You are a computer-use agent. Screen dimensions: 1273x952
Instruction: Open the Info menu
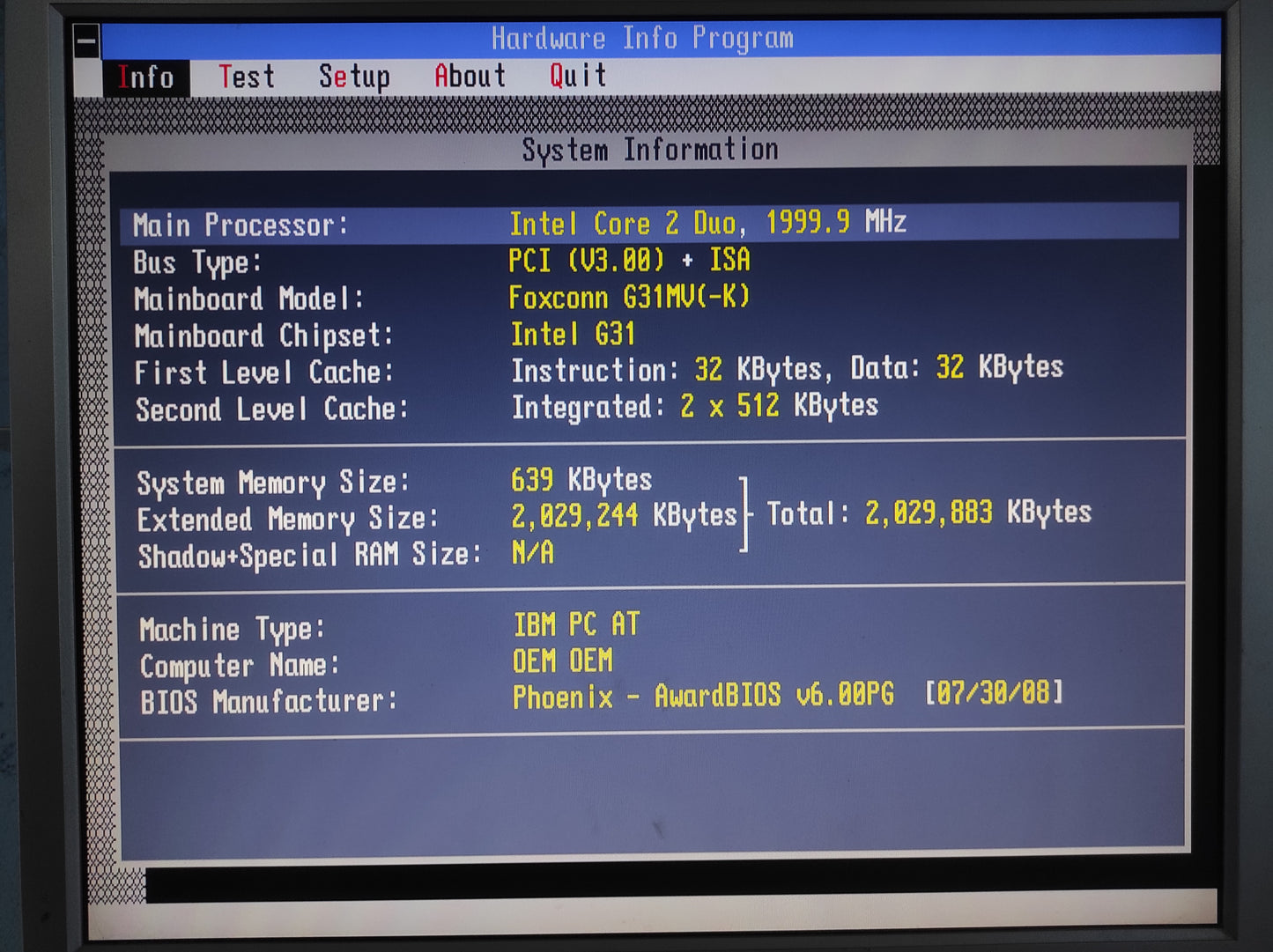point(145,77)
